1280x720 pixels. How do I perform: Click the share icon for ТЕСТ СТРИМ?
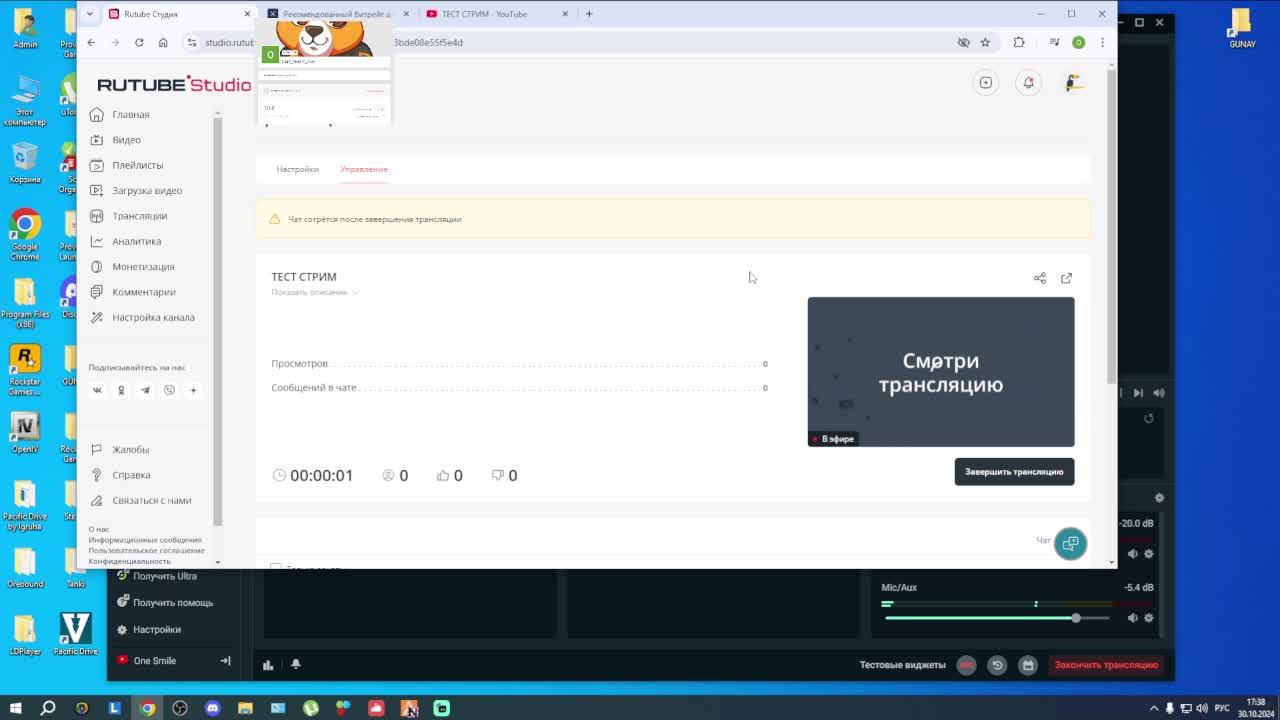point(1040,278)
